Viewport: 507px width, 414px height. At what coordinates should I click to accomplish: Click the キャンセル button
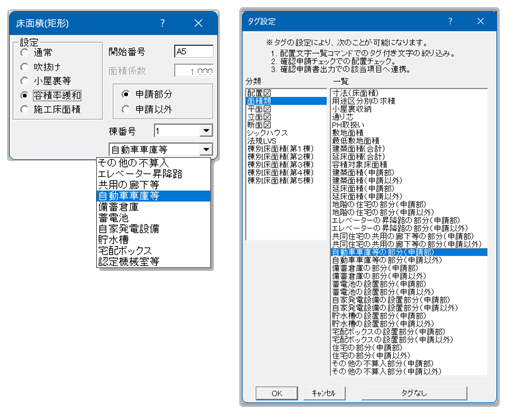pyautogui.click(x=324, y=393)
